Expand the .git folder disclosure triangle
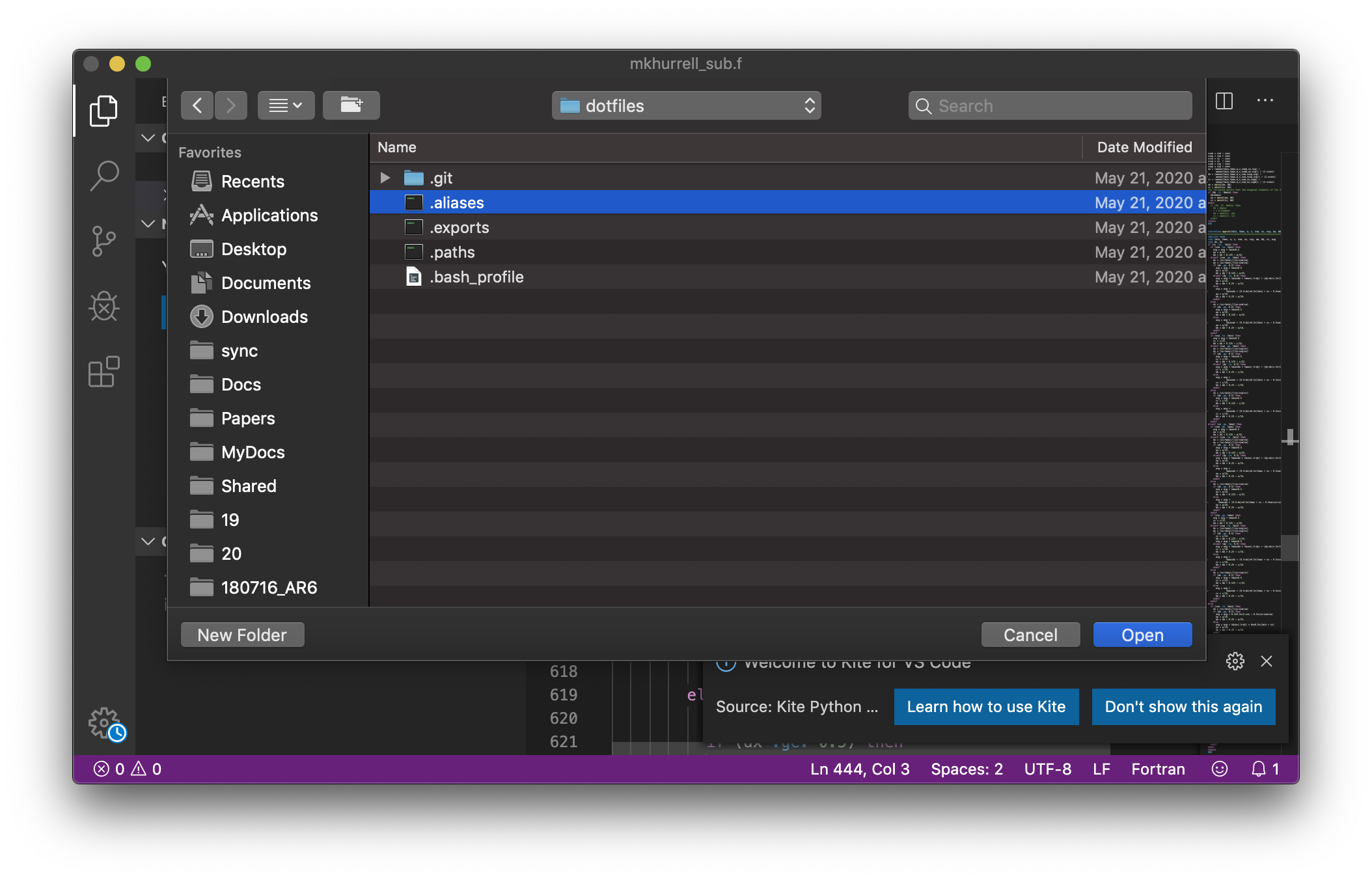The height and width of the screenshot is (880, 1372). (x=385, y=178)
